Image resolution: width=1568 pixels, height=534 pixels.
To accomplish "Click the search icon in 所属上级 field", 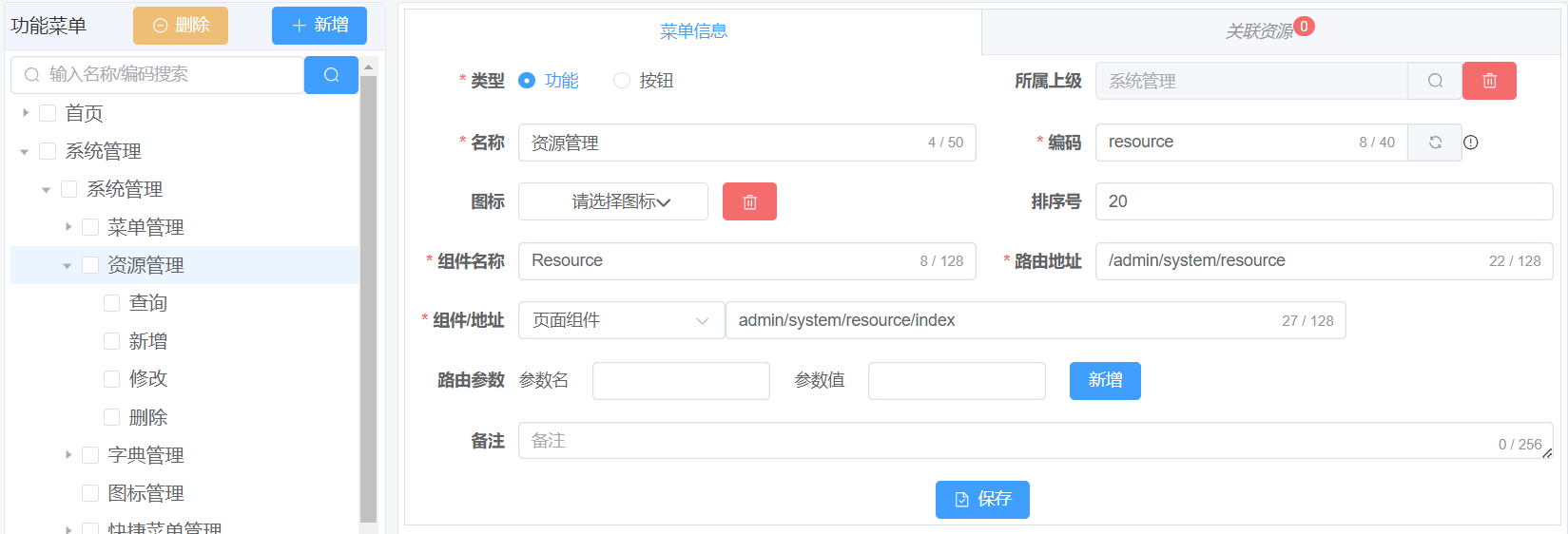I will [1435, 81].
